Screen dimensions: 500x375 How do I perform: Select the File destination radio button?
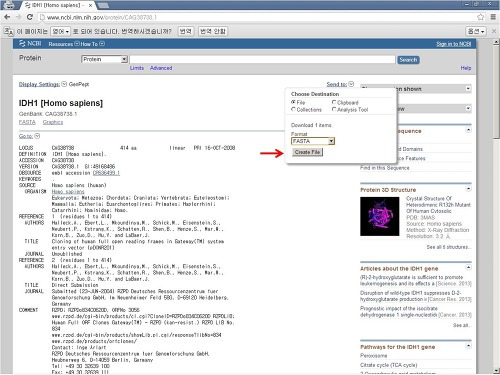293,102
